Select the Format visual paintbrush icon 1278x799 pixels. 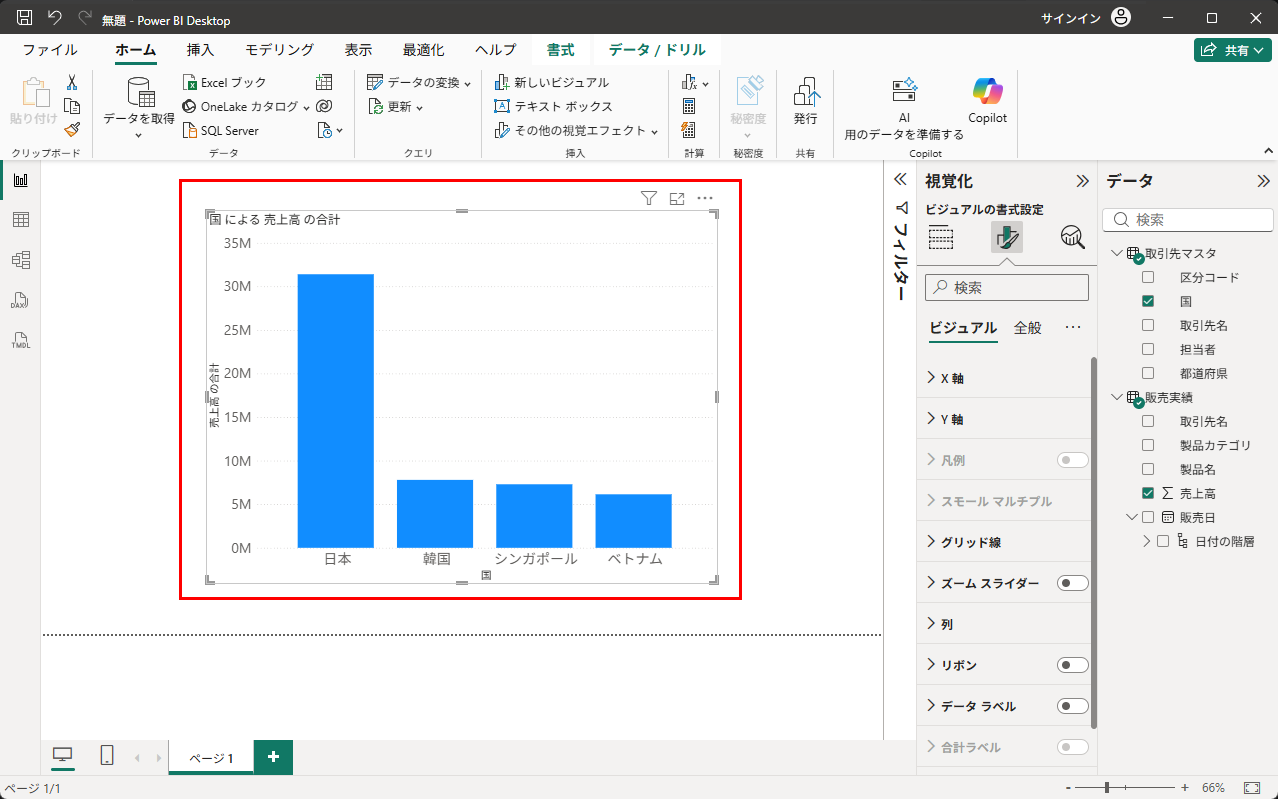[1007, 237]
